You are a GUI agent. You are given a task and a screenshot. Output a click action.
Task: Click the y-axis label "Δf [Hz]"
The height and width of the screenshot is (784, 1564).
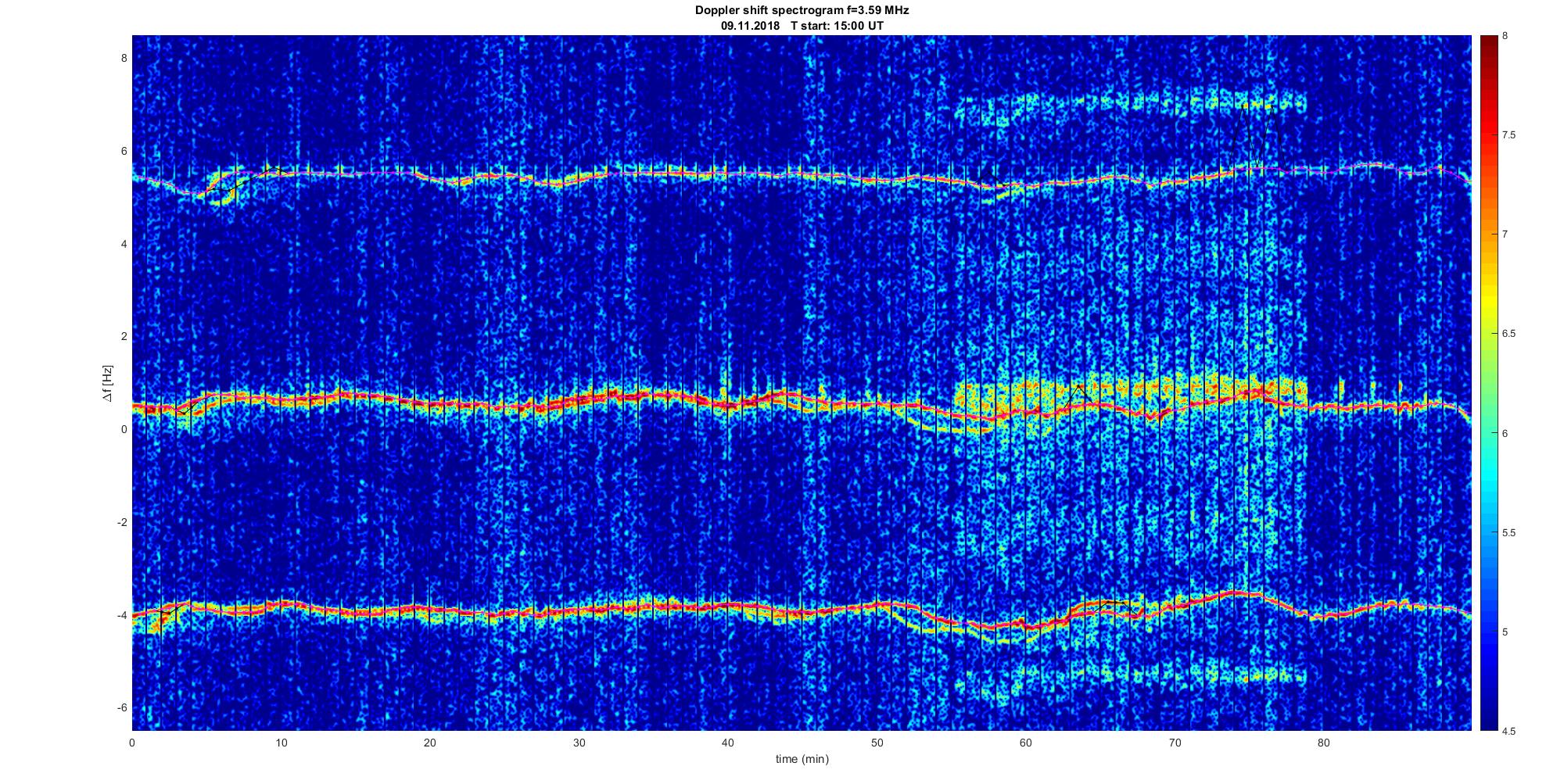[x=107, y=384]
